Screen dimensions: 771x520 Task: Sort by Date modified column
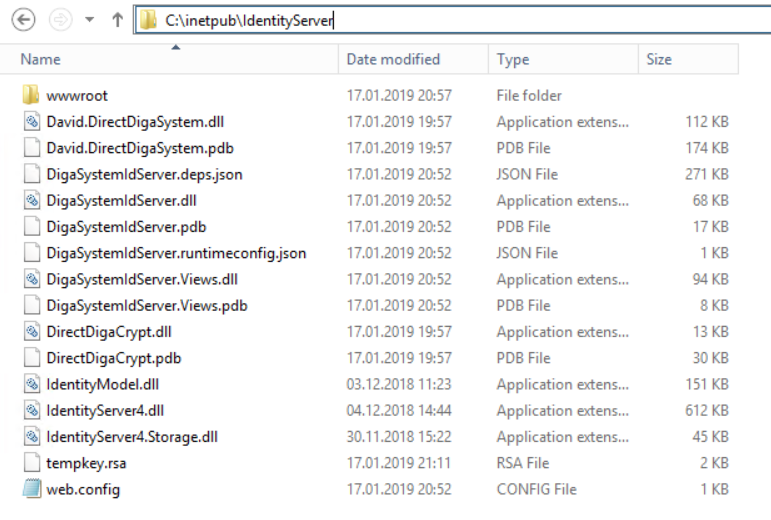[x=393, y=59]
